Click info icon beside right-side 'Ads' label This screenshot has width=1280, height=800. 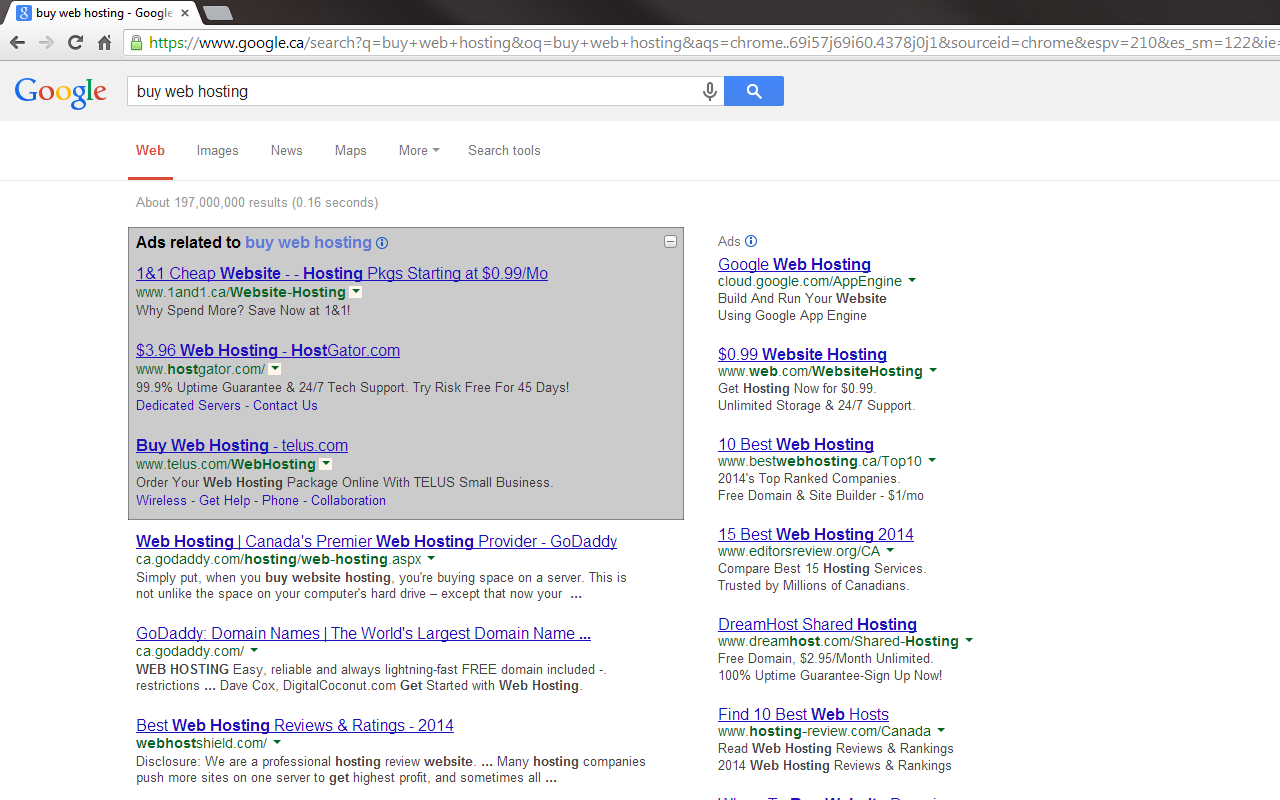pos(751,241)
